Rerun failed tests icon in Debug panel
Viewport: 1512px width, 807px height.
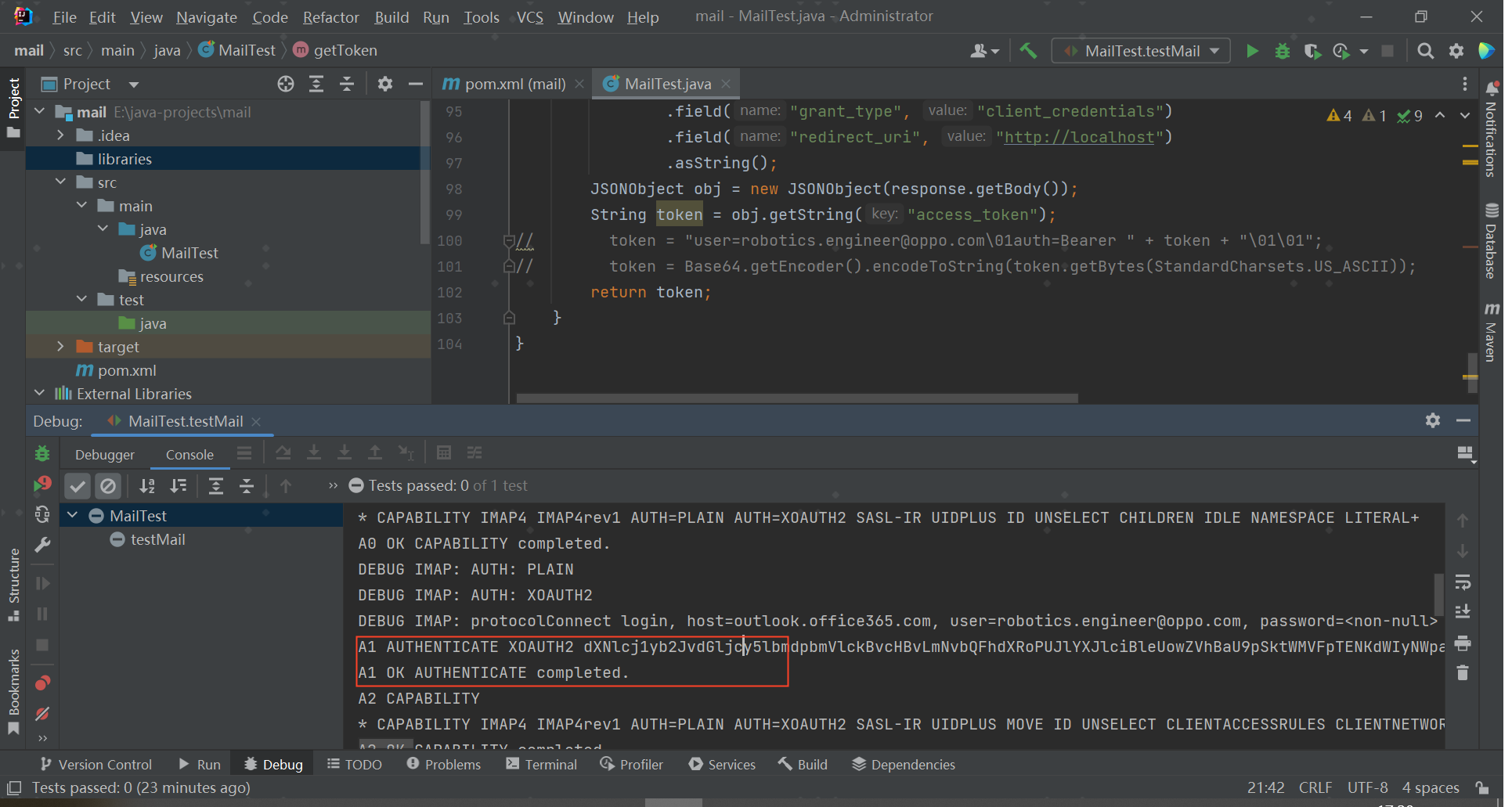coord(42,485)
